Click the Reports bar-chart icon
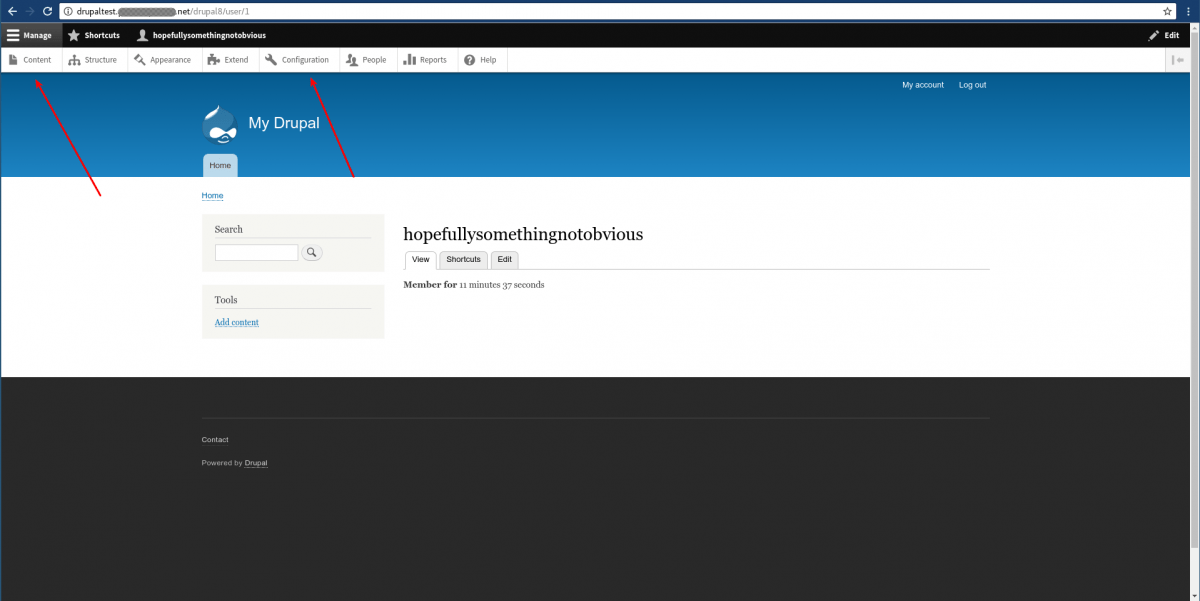The width and height of the screenshot is (1200, 601). point(409,59)
